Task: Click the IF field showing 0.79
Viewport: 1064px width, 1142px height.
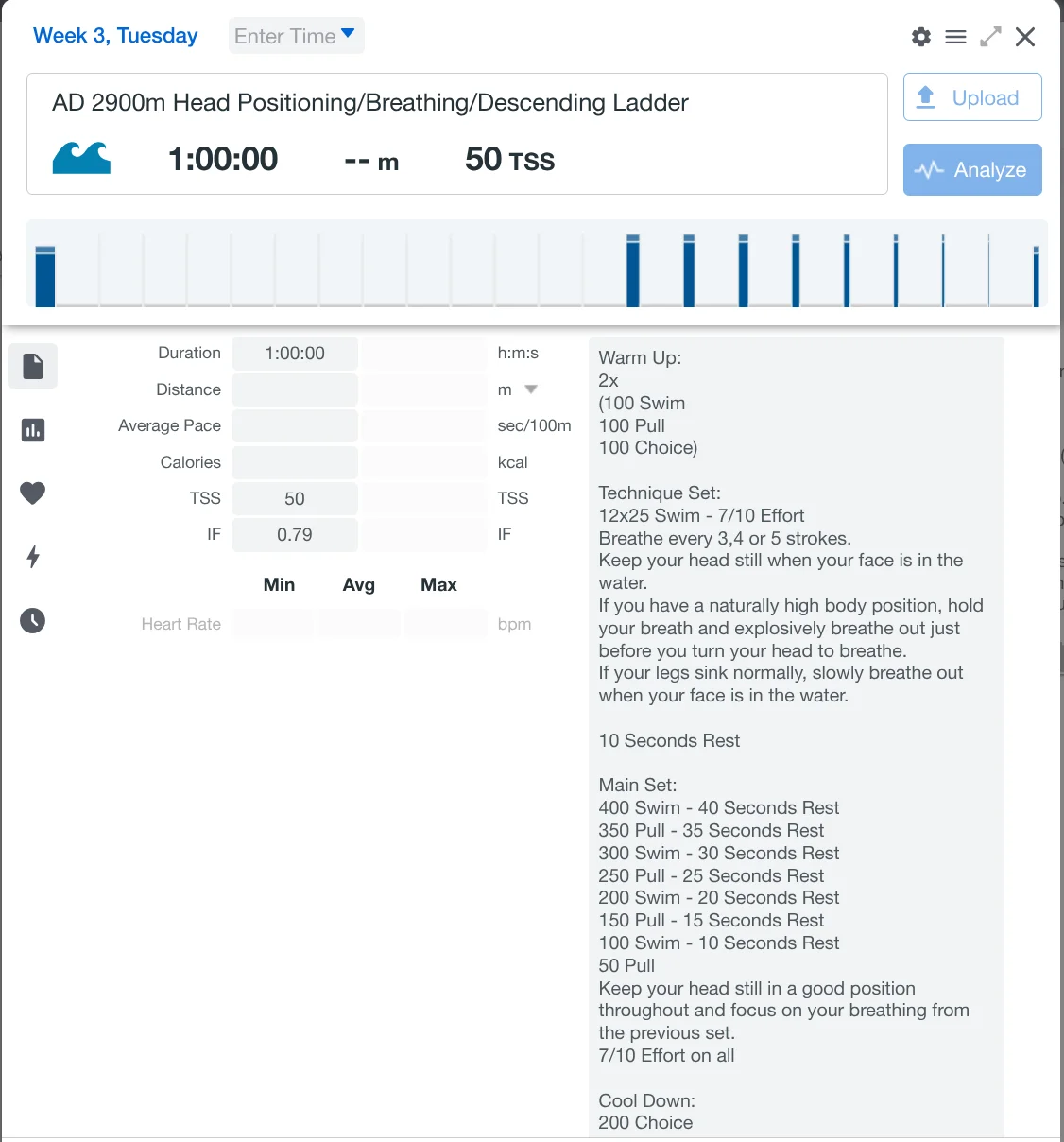Action: (x=295, y=535)
